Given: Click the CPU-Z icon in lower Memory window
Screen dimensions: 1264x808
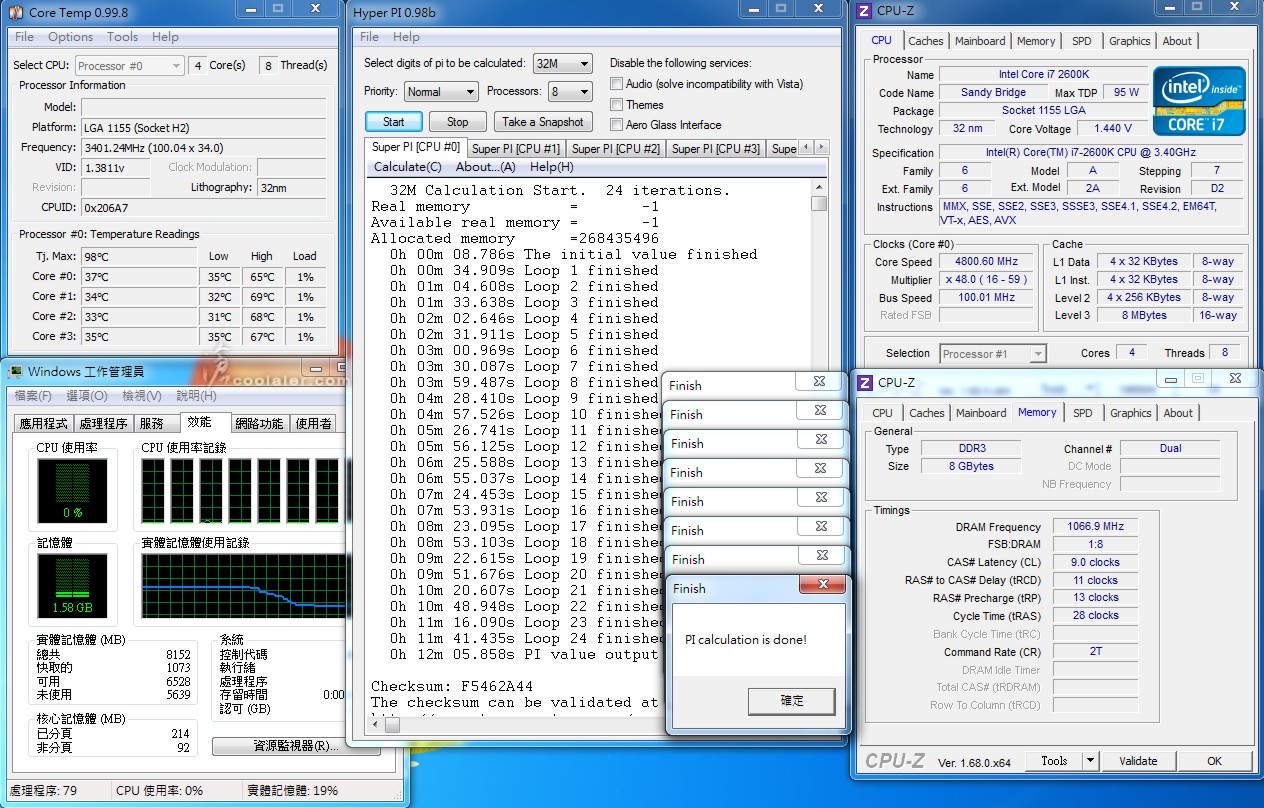Looking at the screenshot, I should point(864,382).
